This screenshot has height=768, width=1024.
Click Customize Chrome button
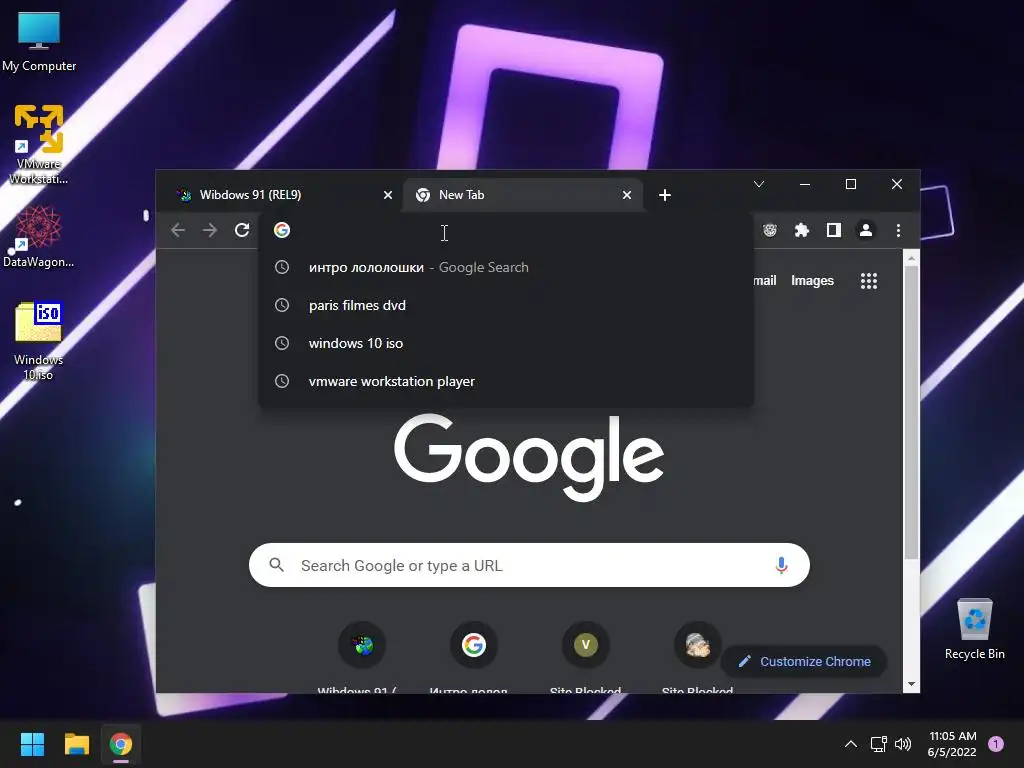pos(805,661)
